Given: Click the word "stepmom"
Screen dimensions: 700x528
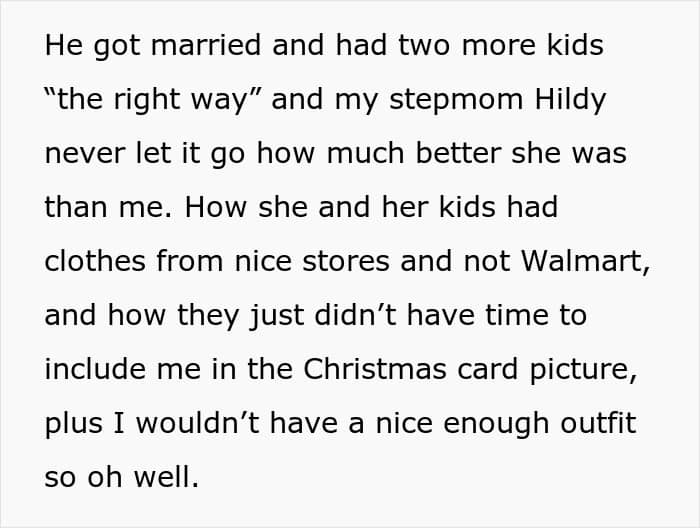Looking at the screenshot, I should point(440,100).
